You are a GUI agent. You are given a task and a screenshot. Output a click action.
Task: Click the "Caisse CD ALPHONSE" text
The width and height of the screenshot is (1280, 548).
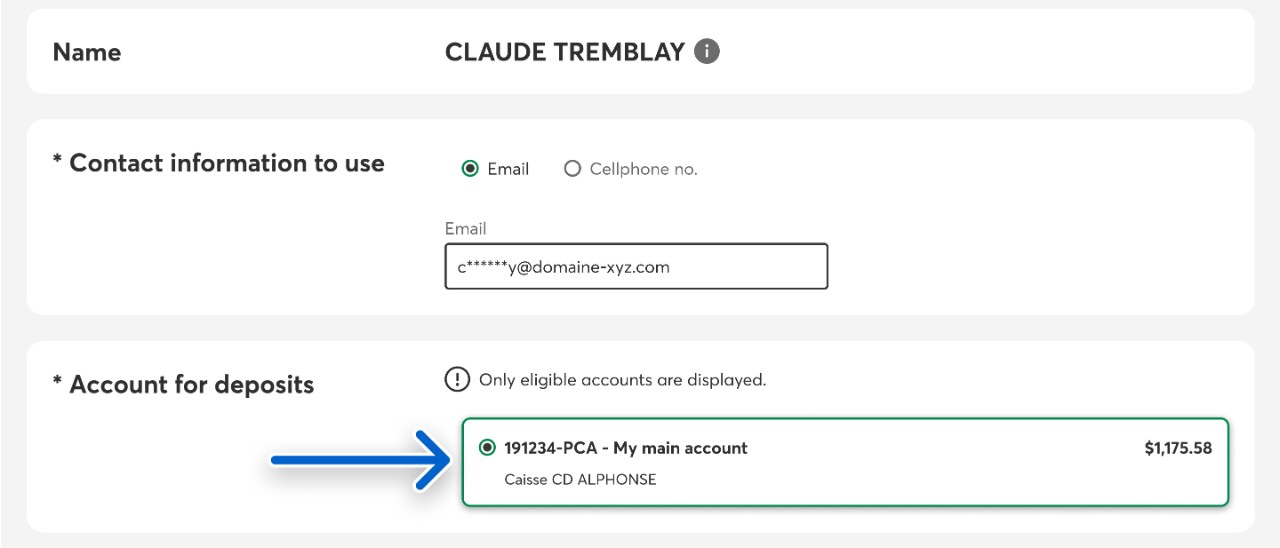580,479
